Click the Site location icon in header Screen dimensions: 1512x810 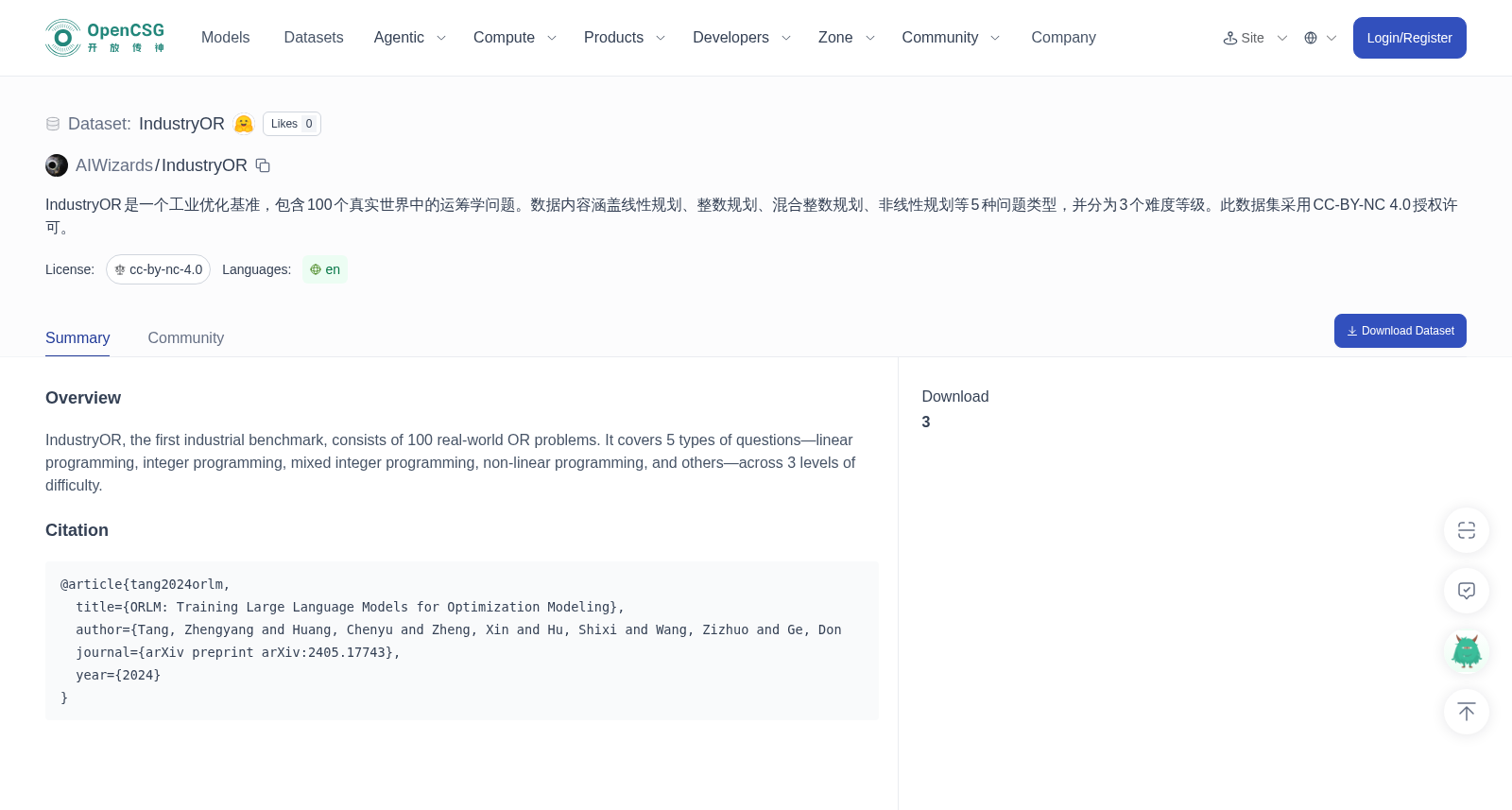click(1230, 38)
